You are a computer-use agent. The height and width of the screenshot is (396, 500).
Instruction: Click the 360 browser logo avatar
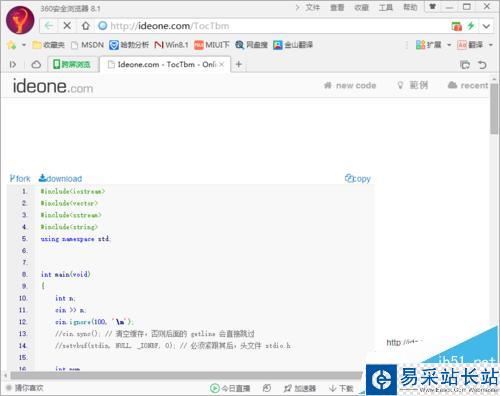pos(20,20)
